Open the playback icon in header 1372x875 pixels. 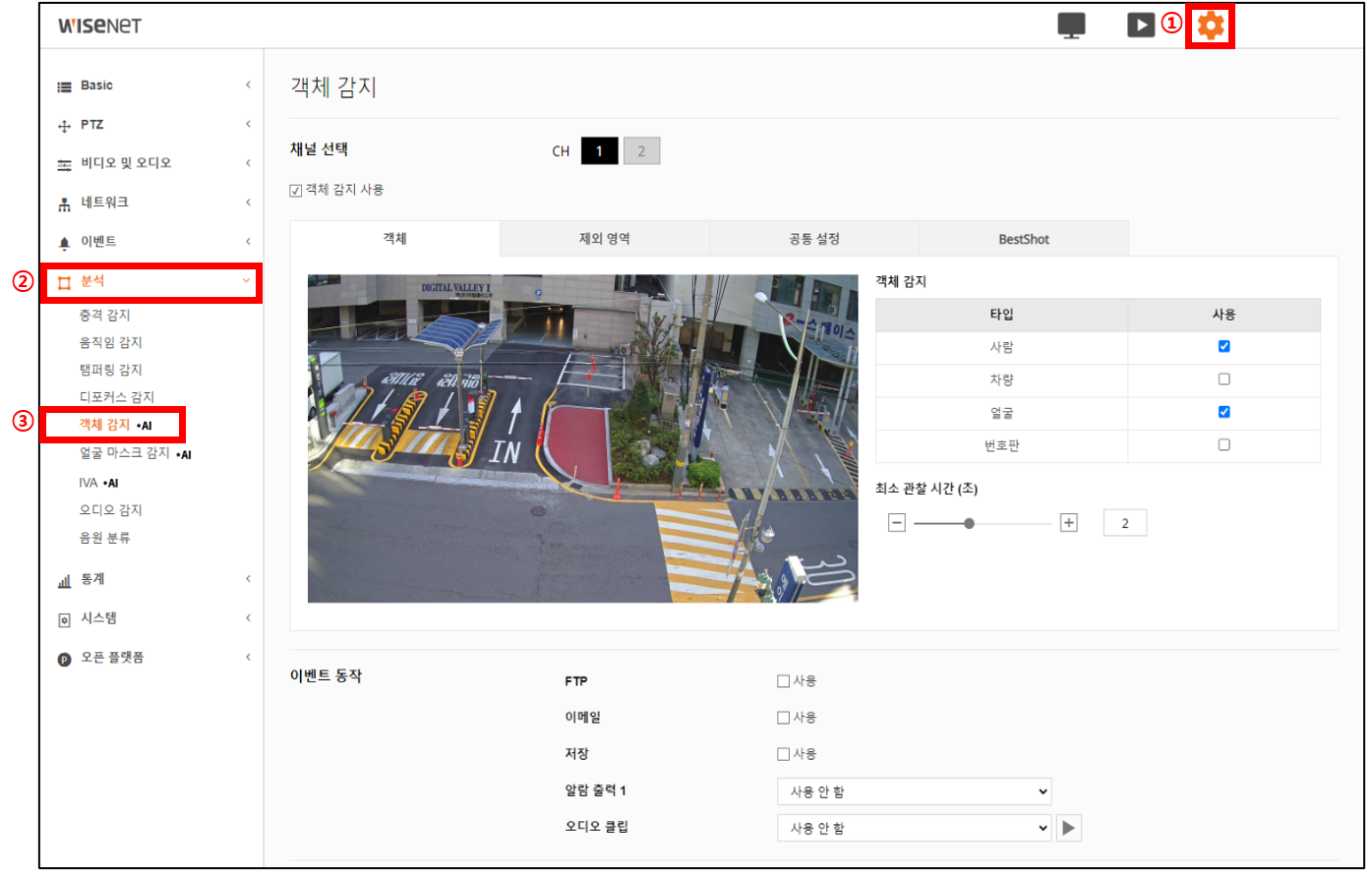[x=1140, y=26]
